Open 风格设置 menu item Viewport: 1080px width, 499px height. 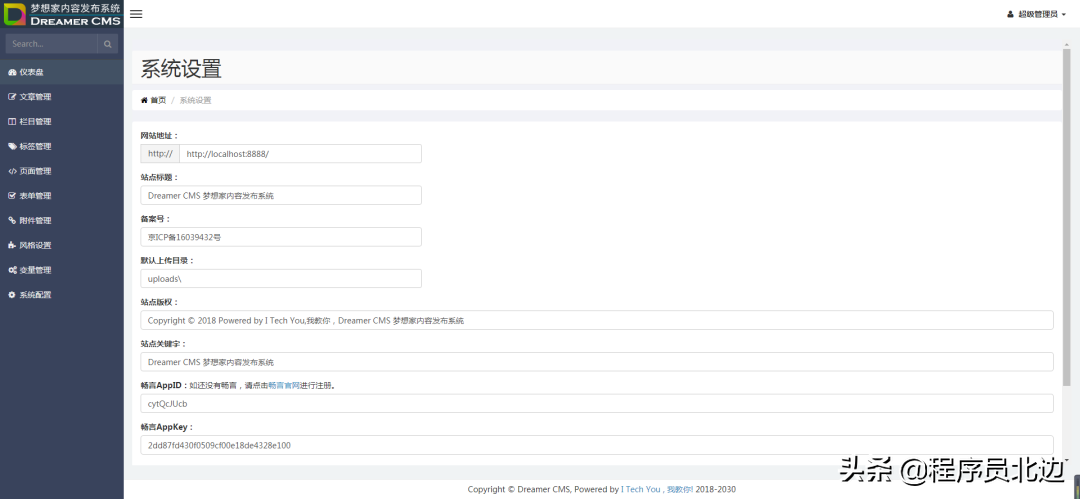[62, 246]
